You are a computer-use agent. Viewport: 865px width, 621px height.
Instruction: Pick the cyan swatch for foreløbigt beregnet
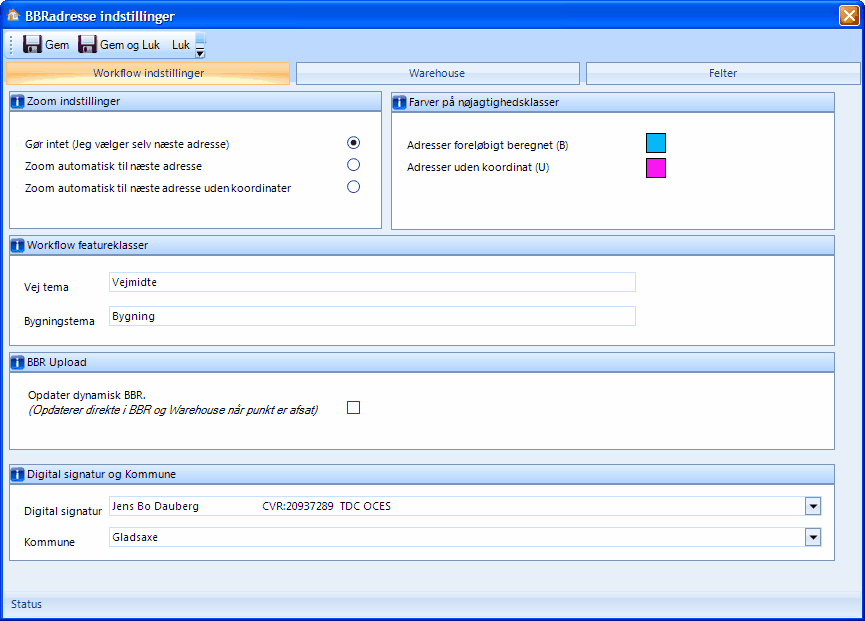pos(656,143)
